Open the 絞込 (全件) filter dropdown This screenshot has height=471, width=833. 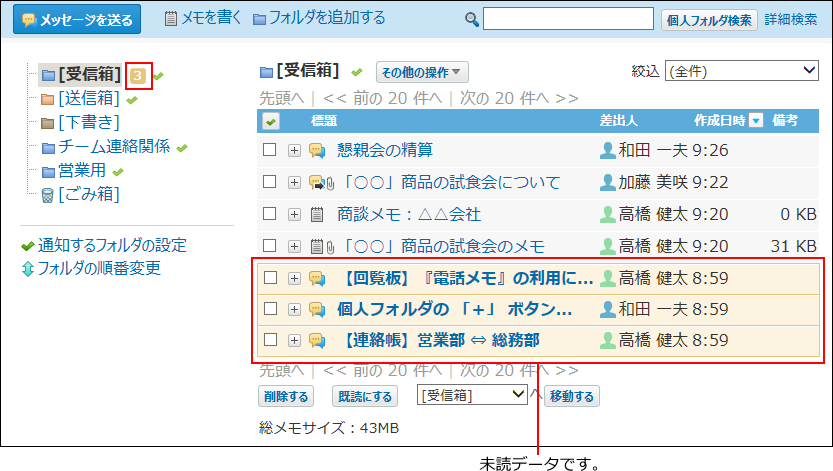coord(742,71)
